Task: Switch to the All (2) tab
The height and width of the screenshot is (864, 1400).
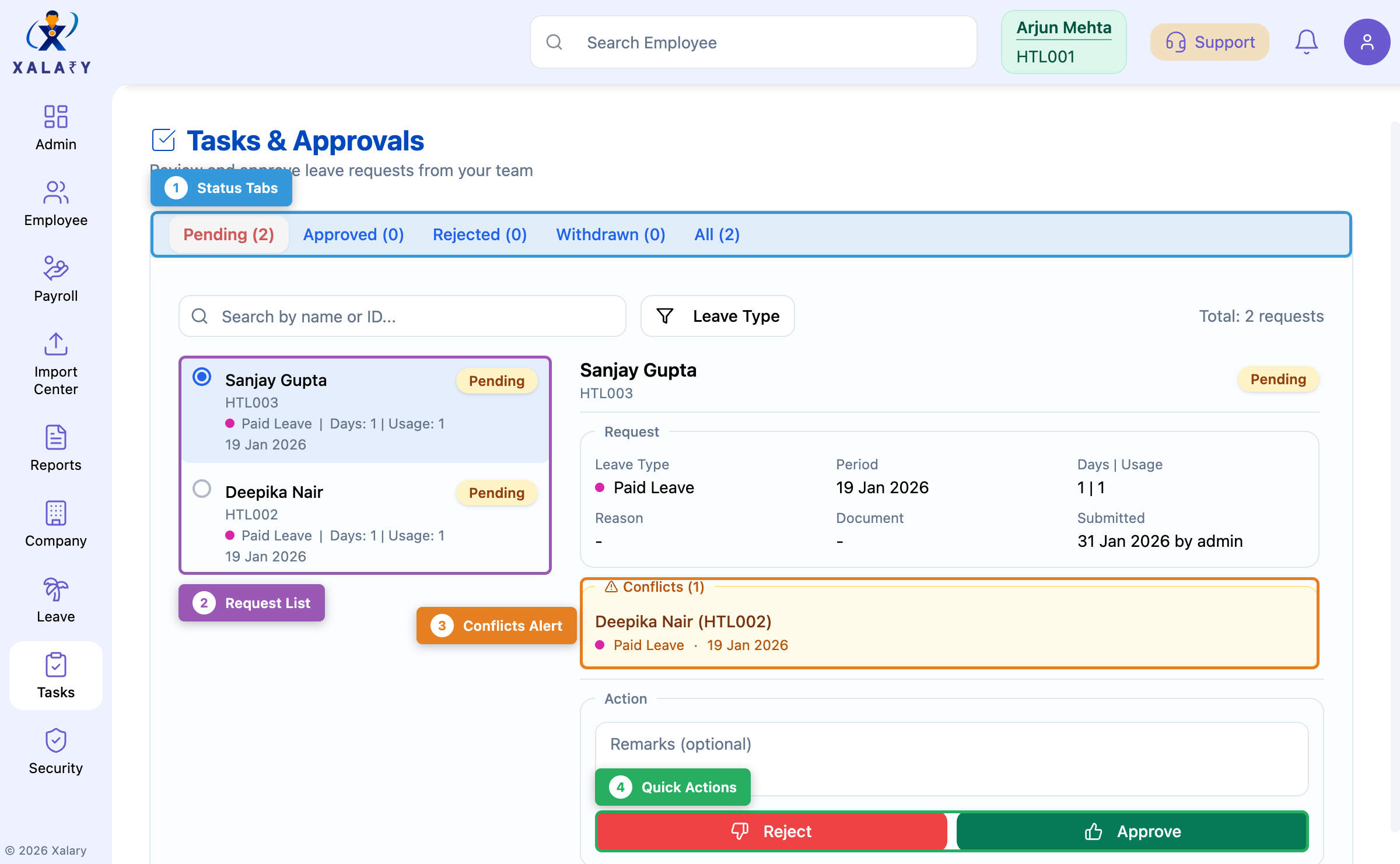Action: coord(716,234)
